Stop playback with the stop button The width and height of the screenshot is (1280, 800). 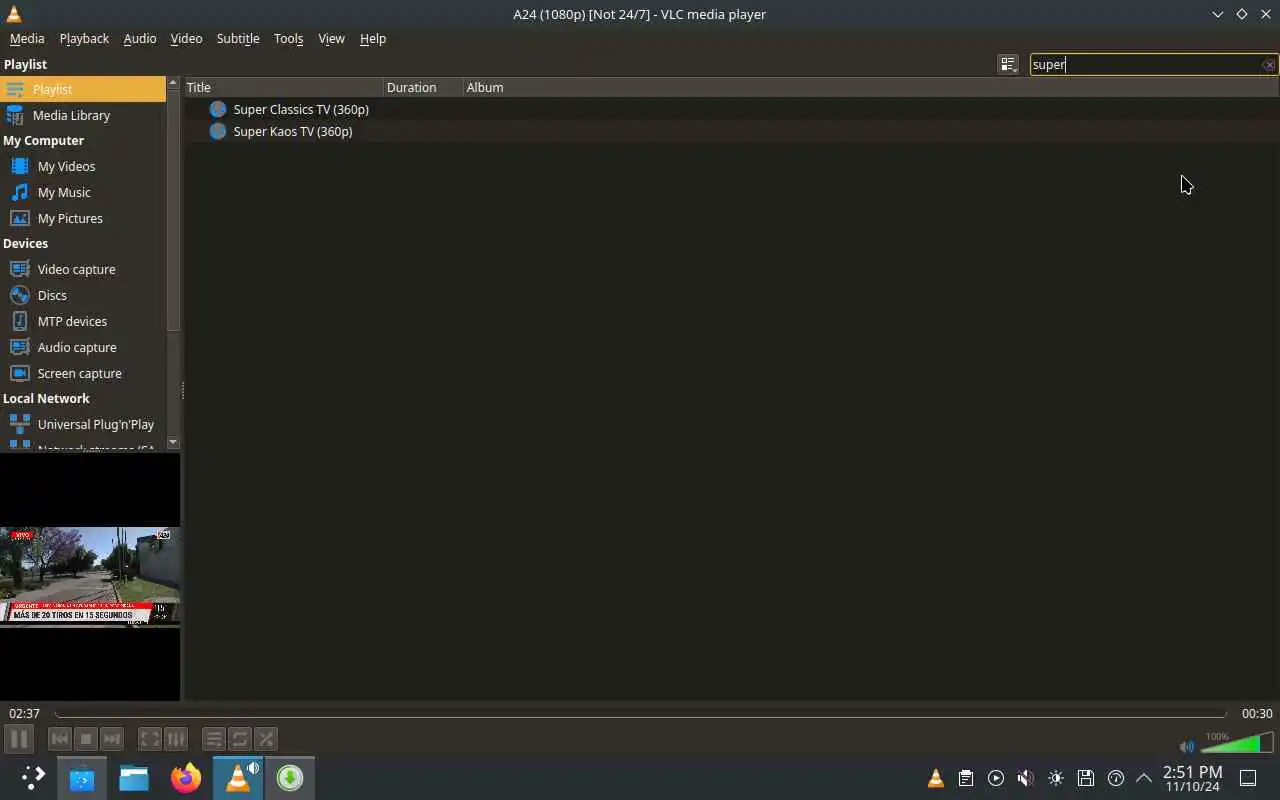86,739
